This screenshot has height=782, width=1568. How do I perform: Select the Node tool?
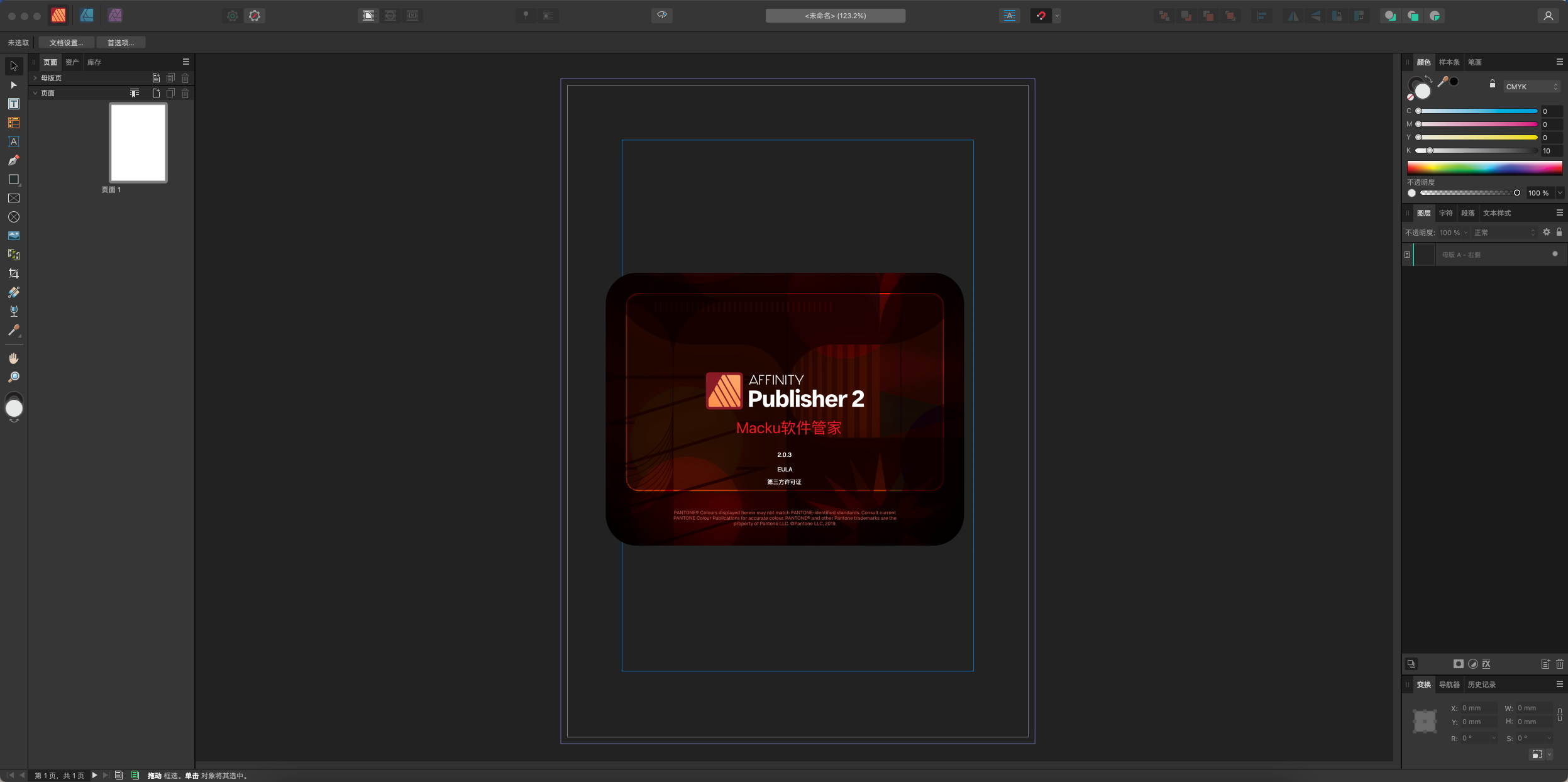pos(14,85)
